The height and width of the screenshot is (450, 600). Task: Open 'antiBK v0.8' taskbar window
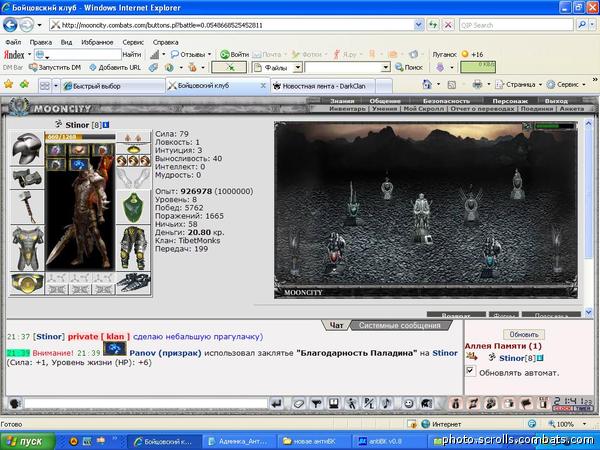(388, 442)
